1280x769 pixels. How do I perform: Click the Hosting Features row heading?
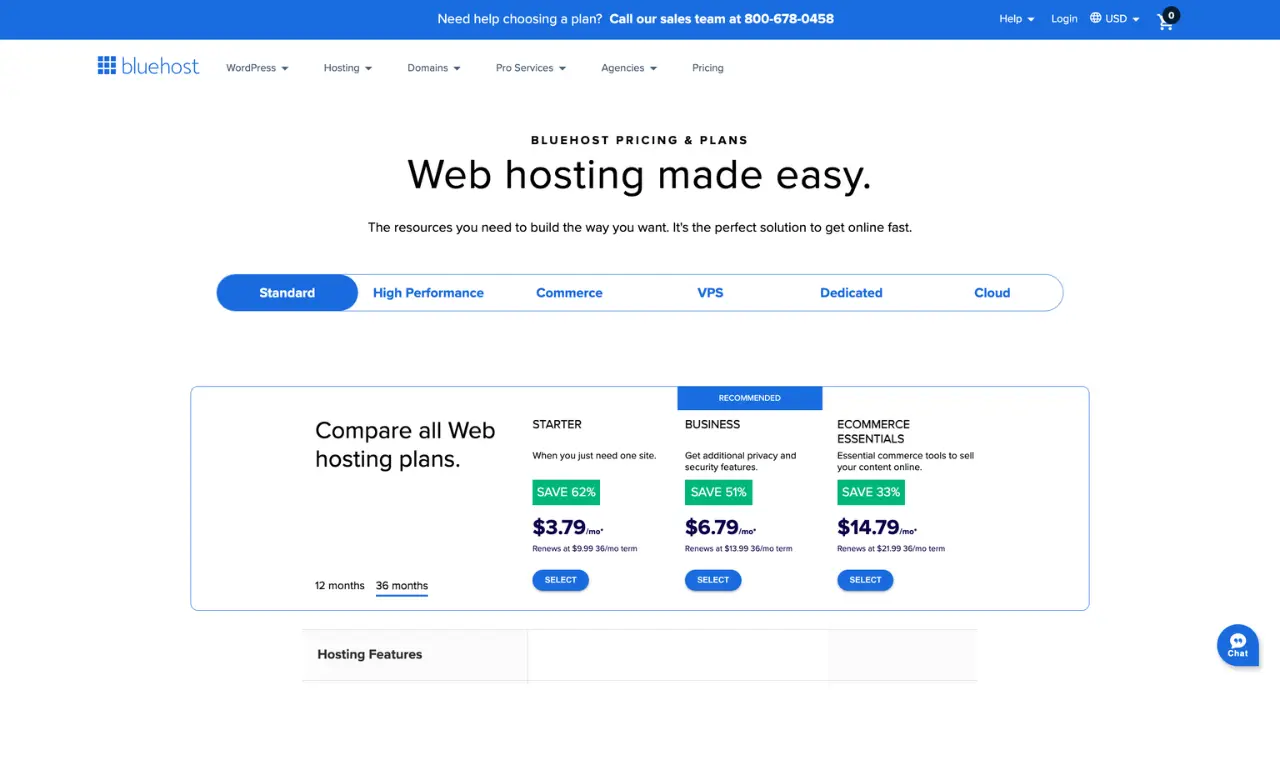pos(370,654)
